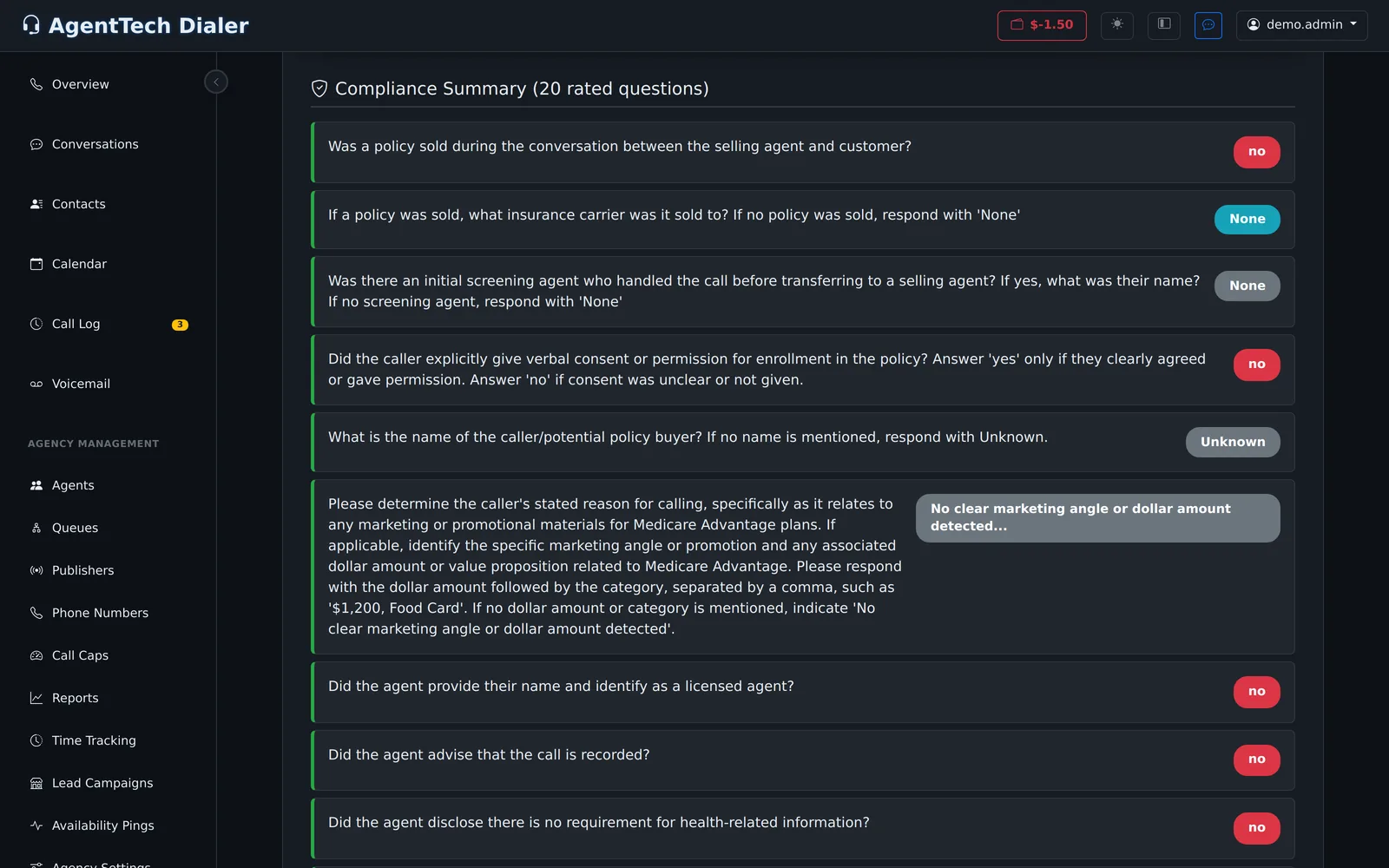Click the teal 'None' insurance carrier badge
The height and width of the screenshot is (868, 1389).
1247,220
